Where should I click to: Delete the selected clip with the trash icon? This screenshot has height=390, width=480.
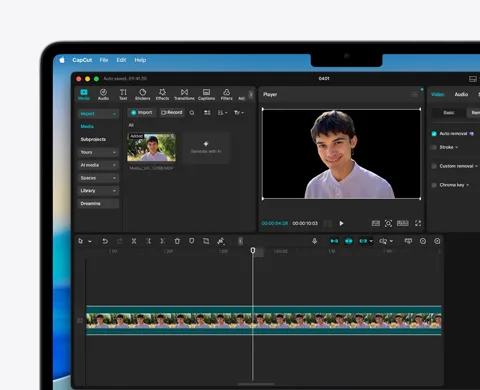tap(177, 241)
